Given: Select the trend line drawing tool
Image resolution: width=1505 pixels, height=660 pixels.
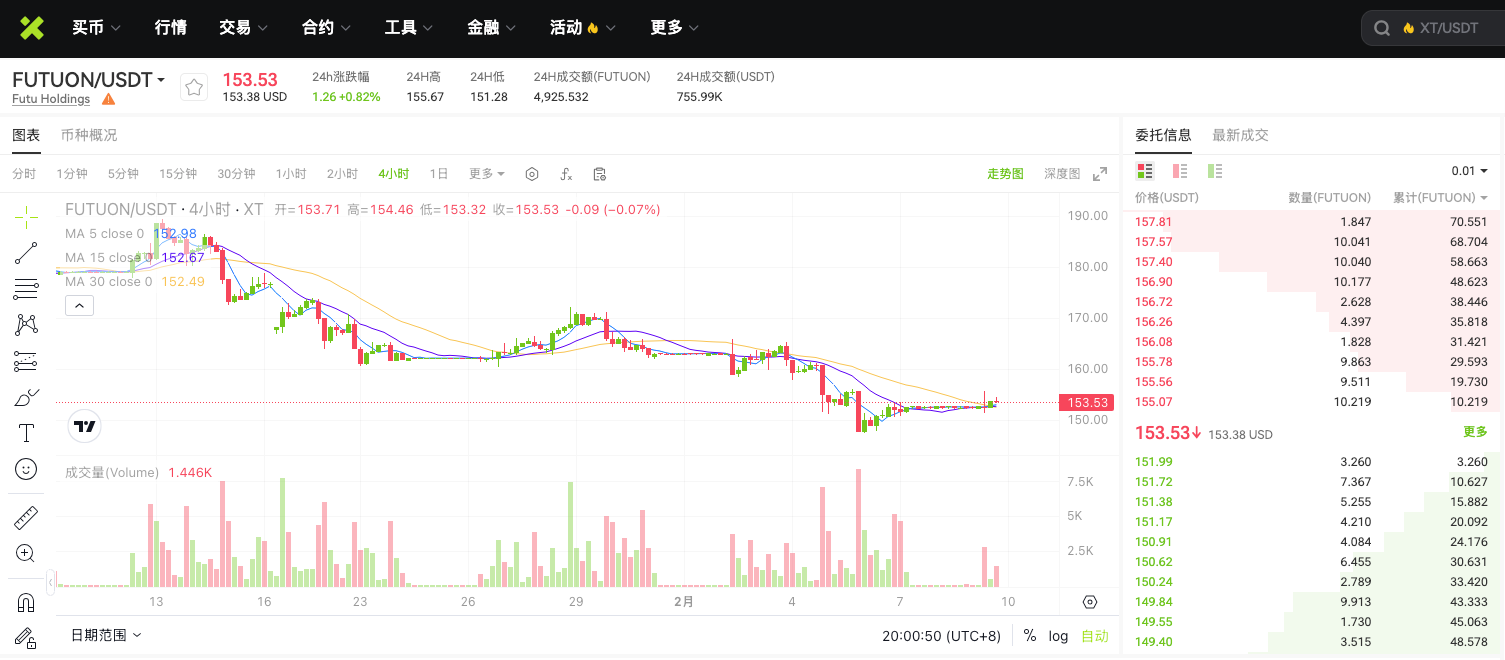Looking at the screenshot, I should tap(26, 253).
